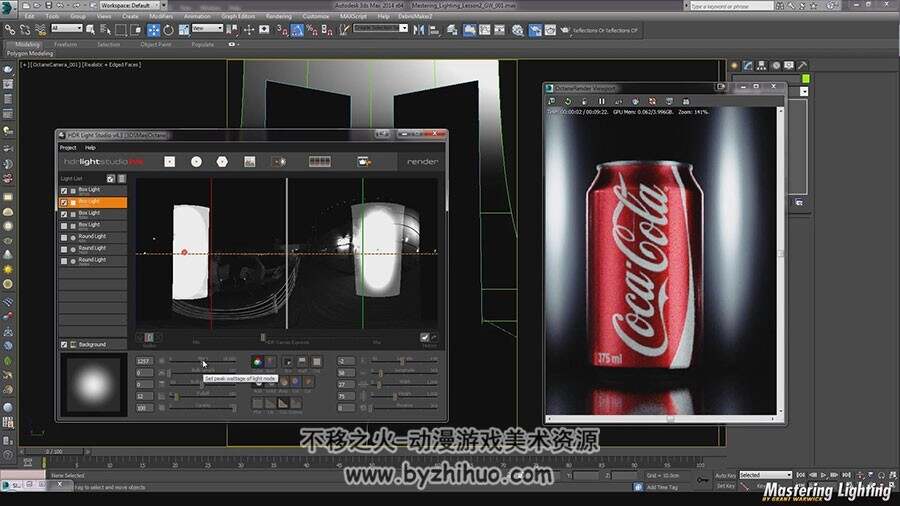Expand the command panel dropdown arrow
This screenshot has height=506, width=900.
tap(804, 91)
